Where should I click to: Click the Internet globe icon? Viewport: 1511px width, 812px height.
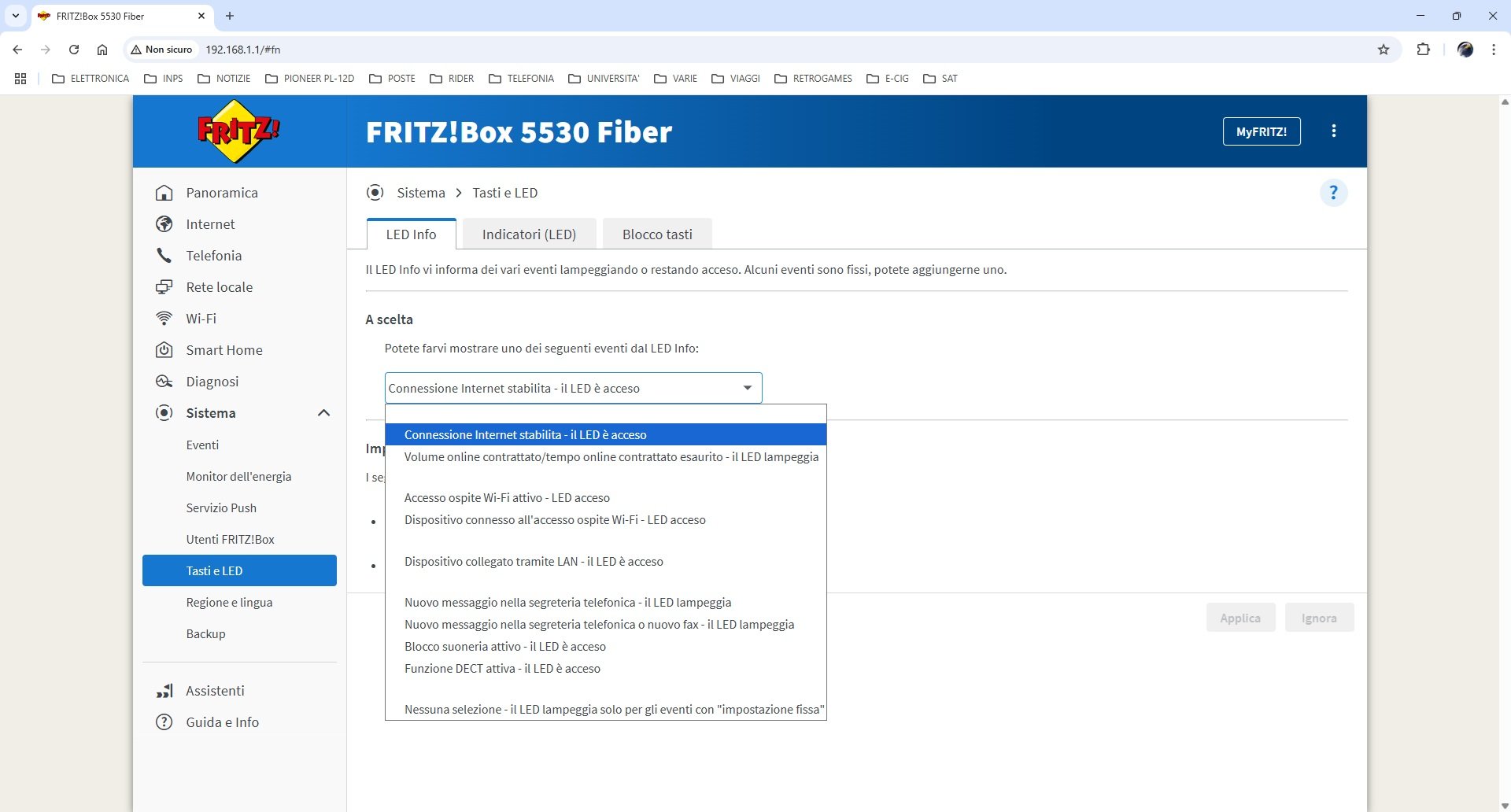[164, 224]
